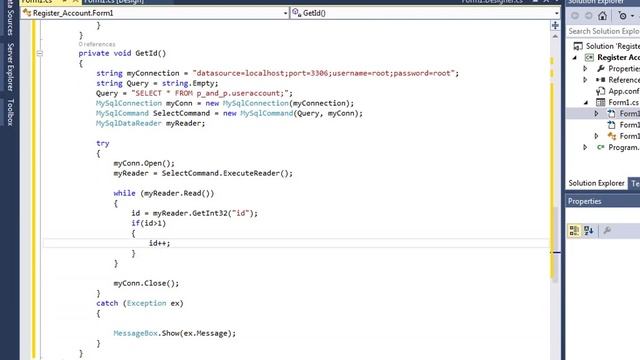Click 'myConn.Close();' line
This screenshot has height=360, width=640.
click(146, 283)
